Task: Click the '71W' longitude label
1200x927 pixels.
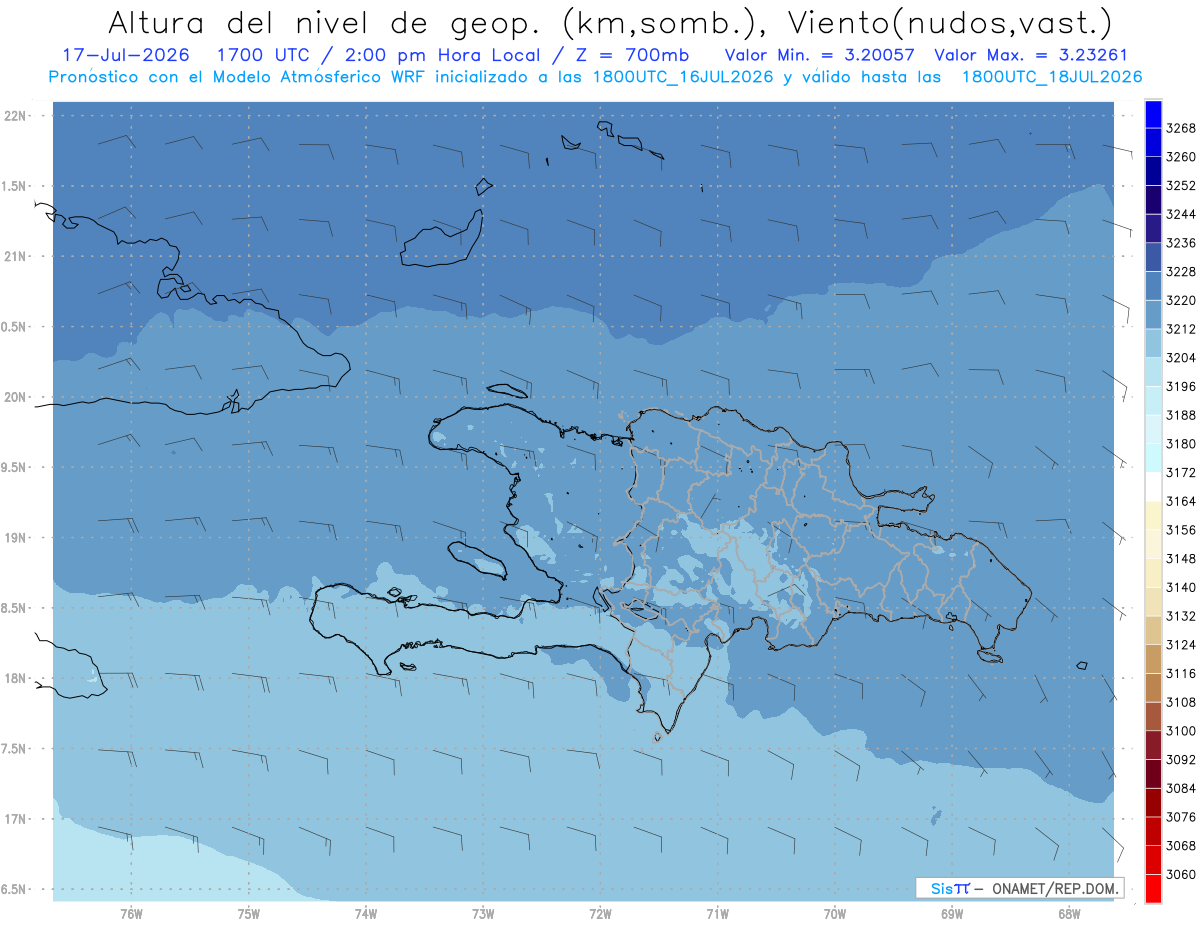Action: coord(717,913)
